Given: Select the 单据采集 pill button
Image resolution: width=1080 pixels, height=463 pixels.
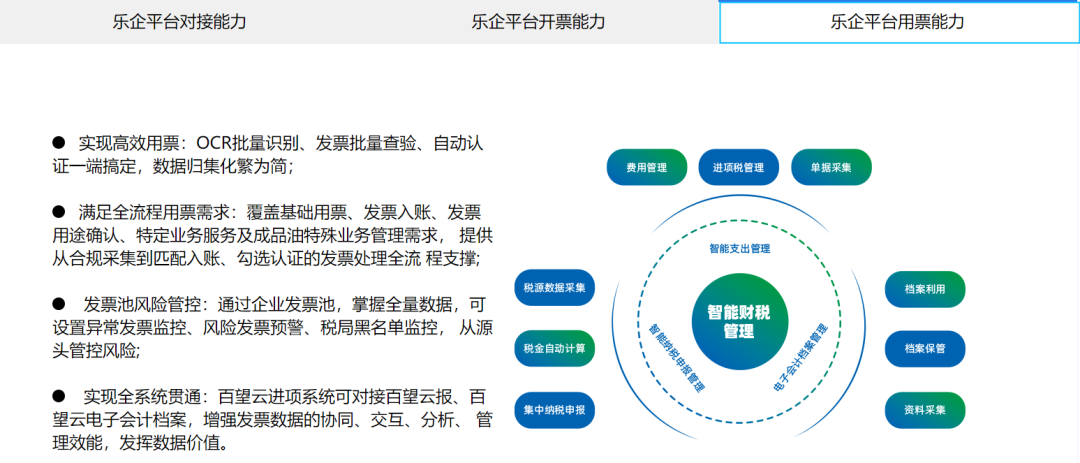Looking at the screenshot, I should (831, 167).
